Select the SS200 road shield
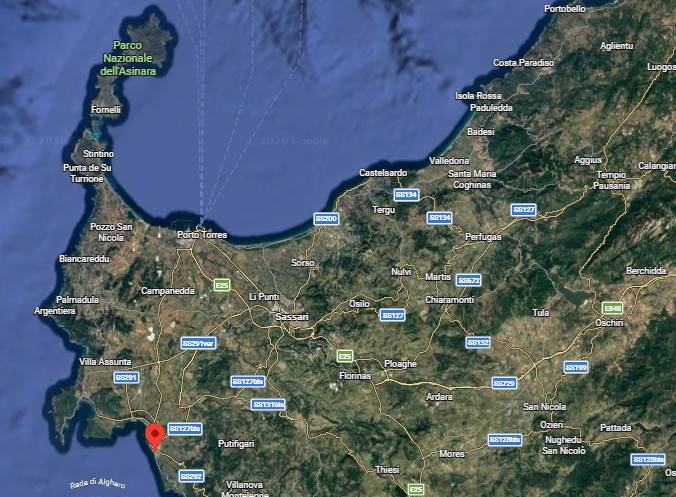Screen dimensions: 676x497 tap(326, 218)
